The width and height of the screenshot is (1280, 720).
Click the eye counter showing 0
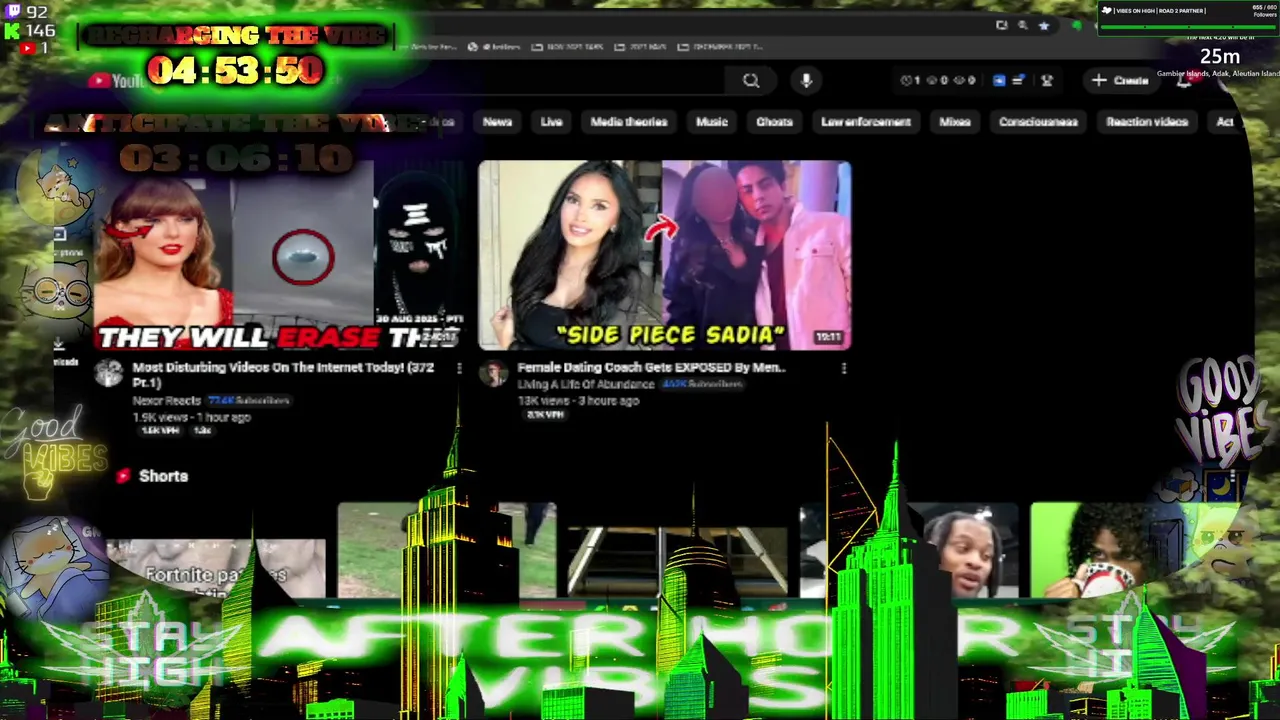coord(964,80)
